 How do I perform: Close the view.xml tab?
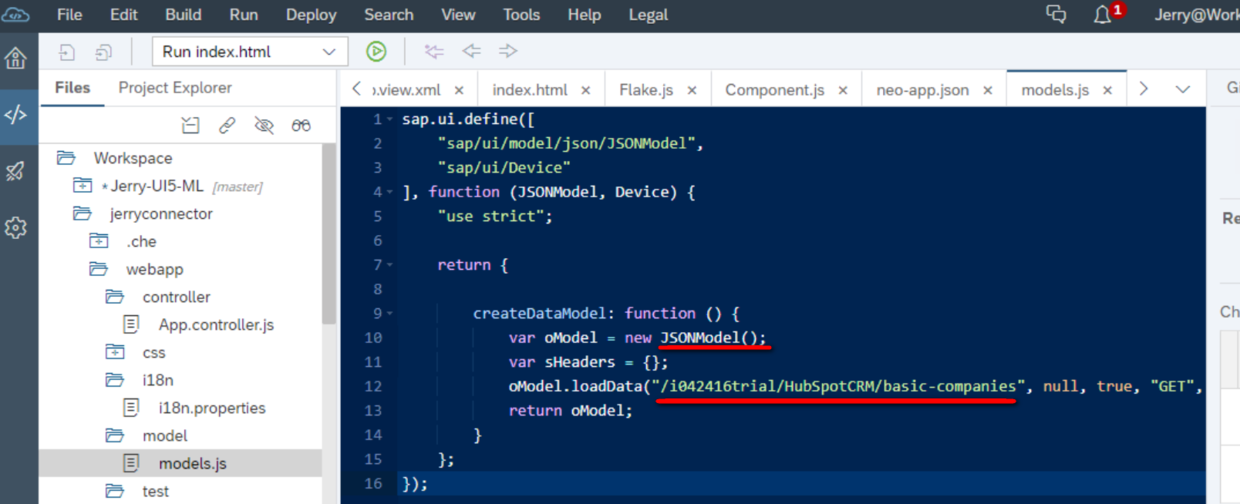pos(459,90)
